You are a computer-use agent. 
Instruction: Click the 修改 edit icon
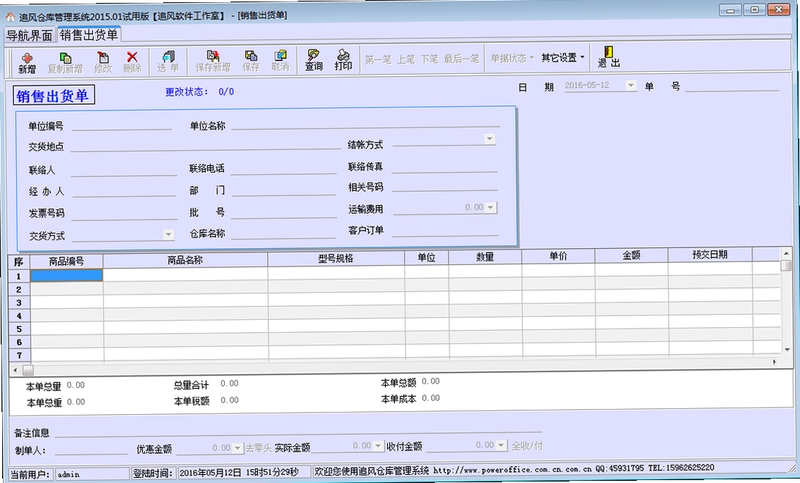point(103,62)
